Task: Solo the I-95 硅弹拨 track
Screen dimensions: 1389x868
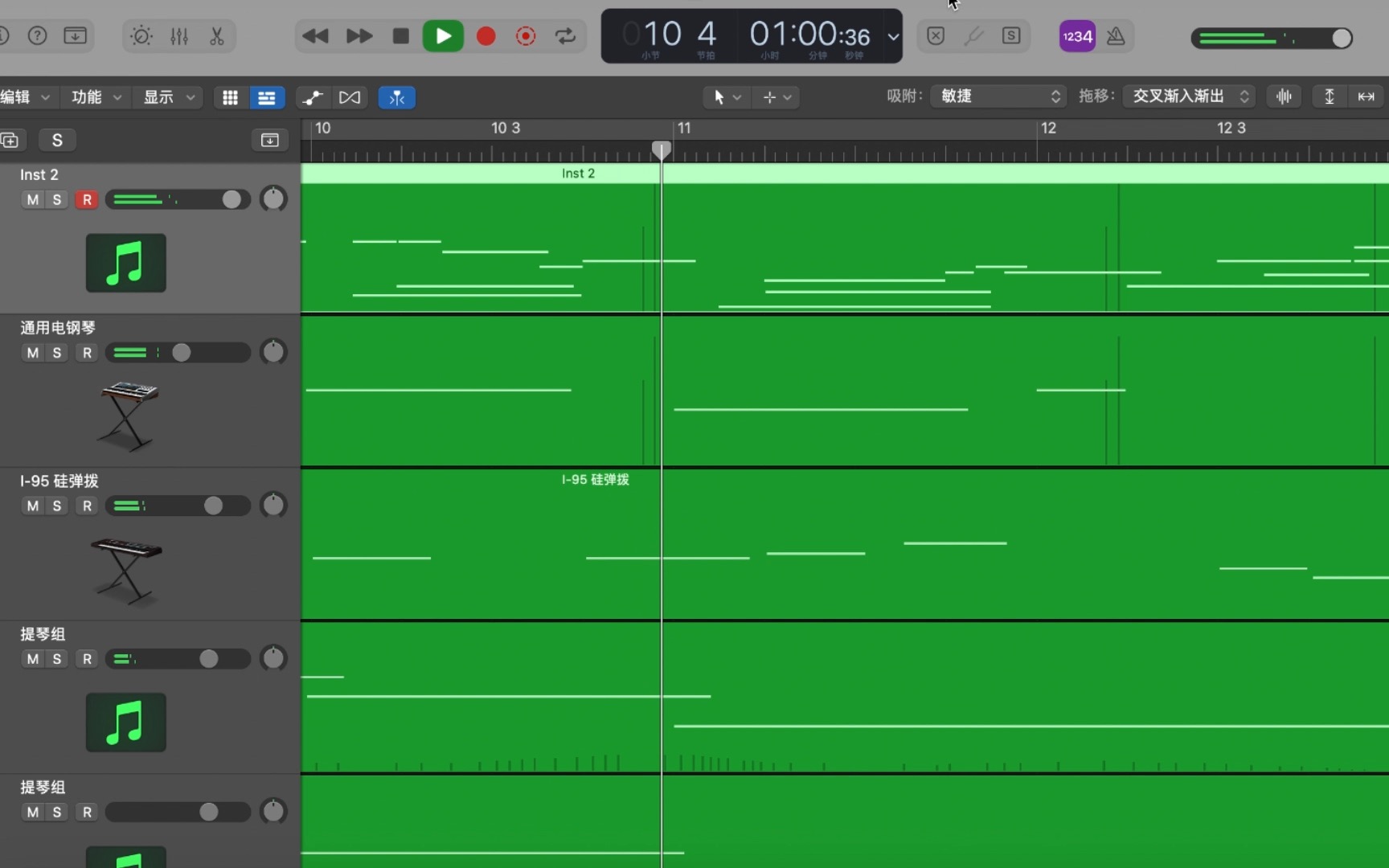Action: (x=56, y=506)
